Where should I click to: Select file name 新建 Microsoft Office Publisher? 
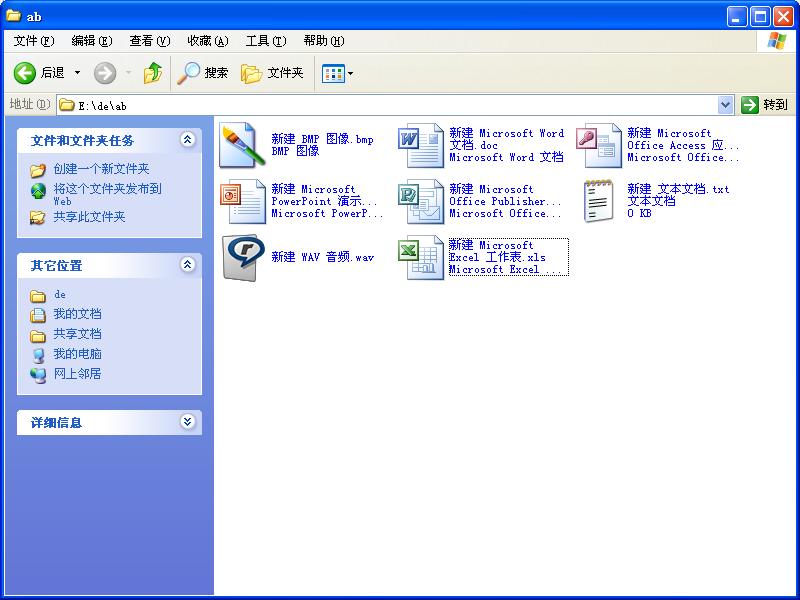505,195
